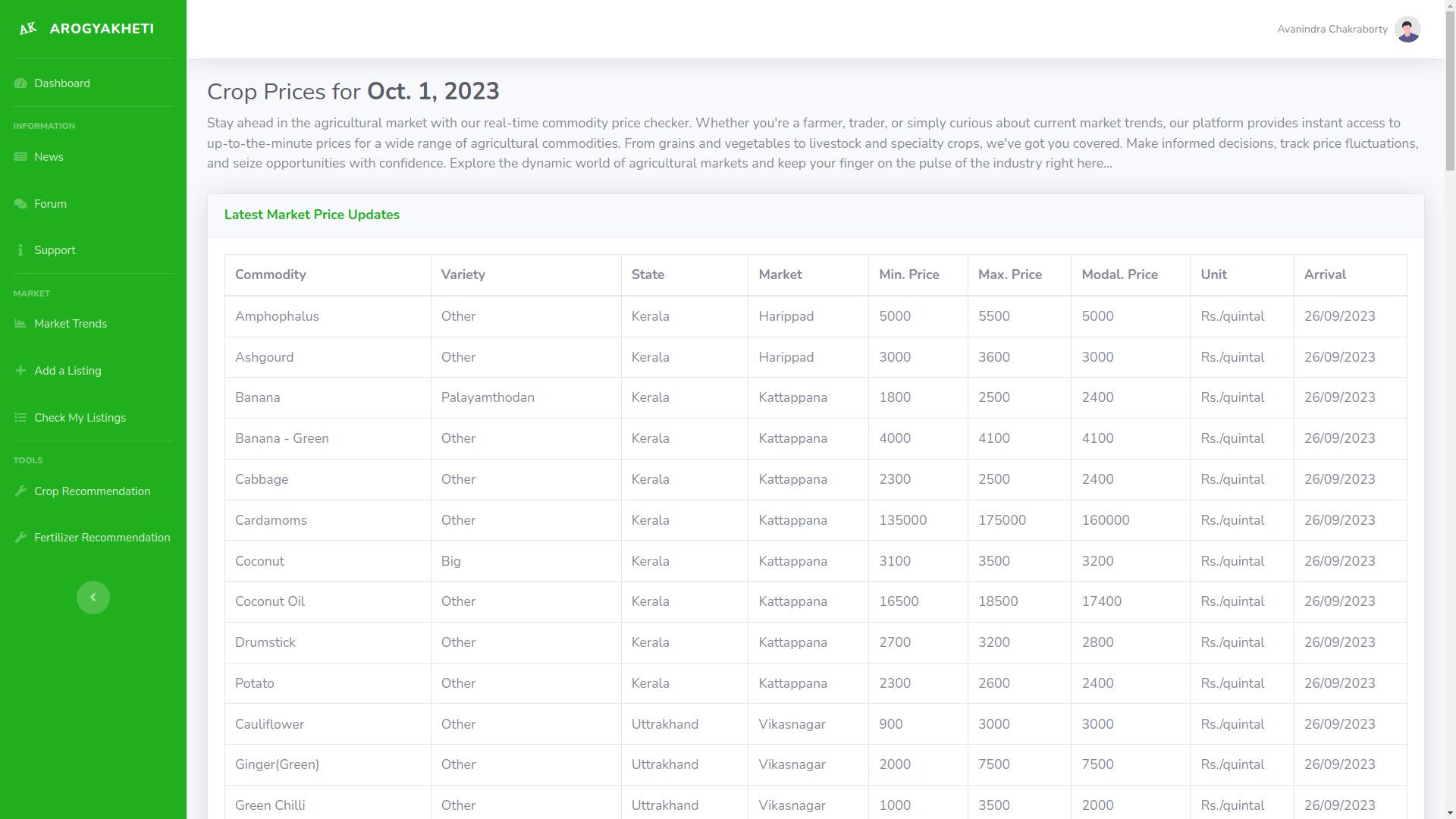The image size is (1456, 819).
Task: Click the Support info icon
Action: coord(20,250)
